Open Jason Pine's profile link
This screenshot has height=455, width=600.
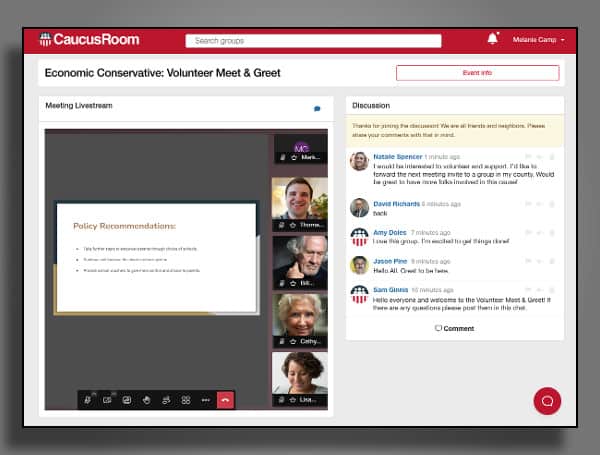pos(390,261)
